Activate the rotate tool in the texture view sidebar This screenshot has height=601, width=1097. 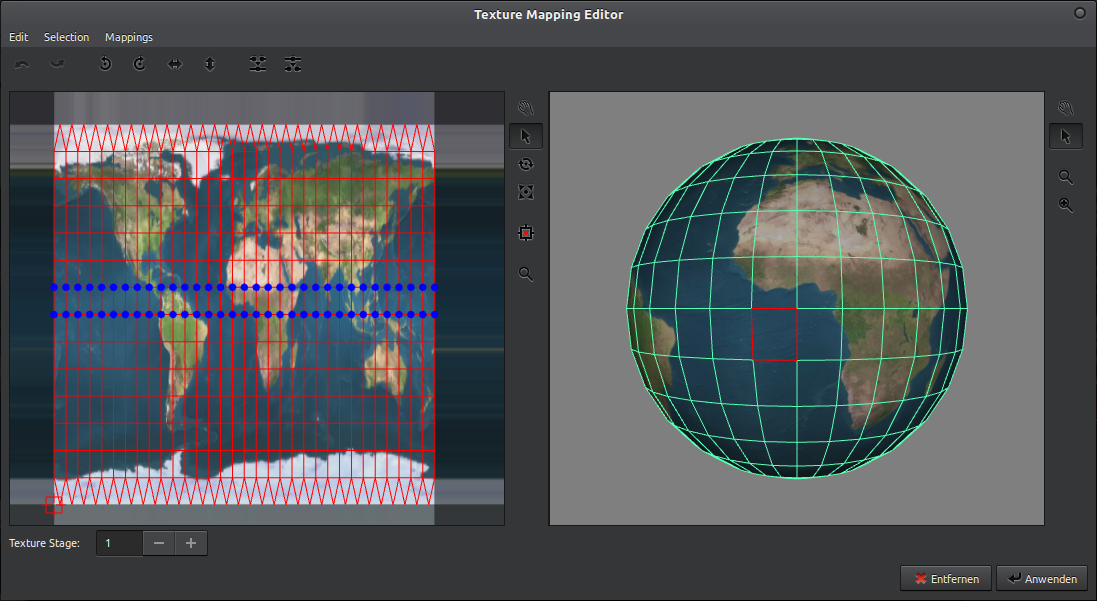525,164
